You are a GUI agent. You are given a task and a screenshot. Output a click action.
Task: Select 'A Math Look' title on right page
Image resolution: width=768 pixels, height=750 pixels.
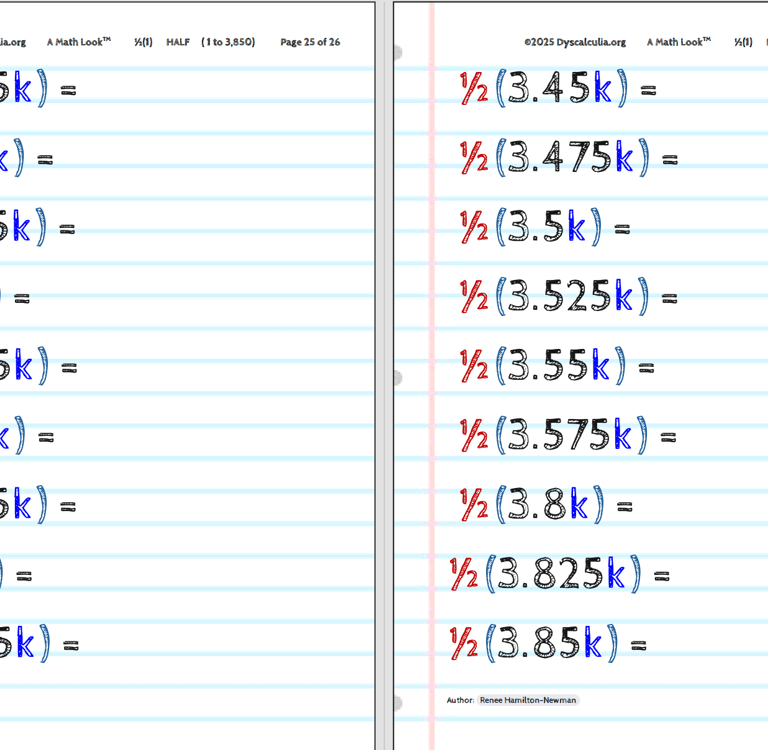(x=678, y=42)
